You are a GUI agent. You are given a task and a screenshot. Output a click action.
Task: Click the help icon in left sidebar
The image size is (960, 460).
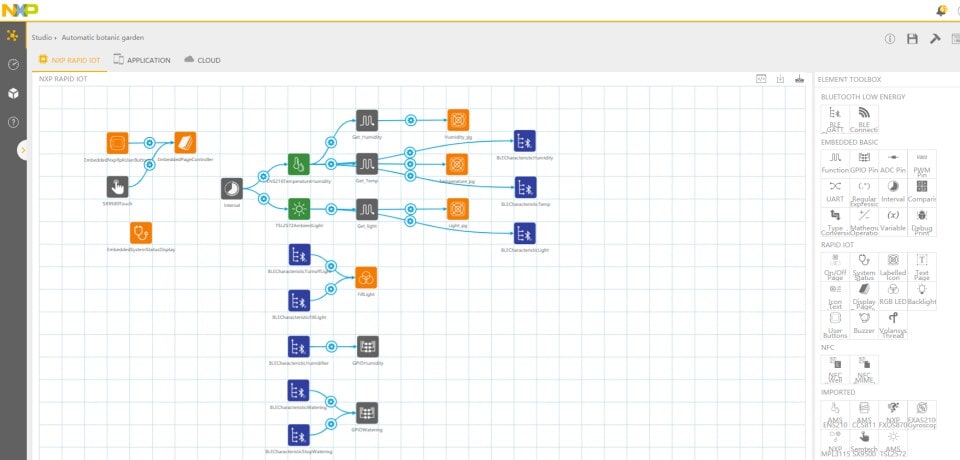pos(13,122)
